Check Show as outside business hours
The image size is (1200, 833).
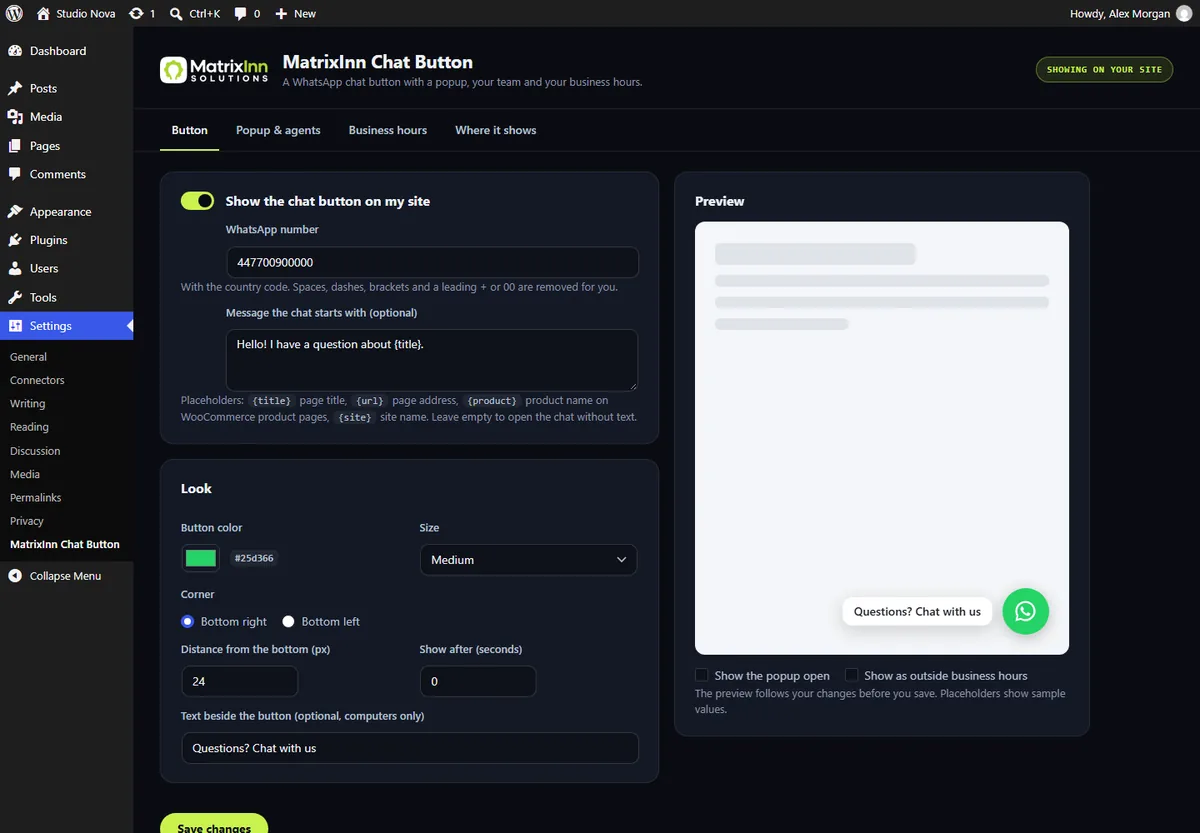click(x=851, y=675)
